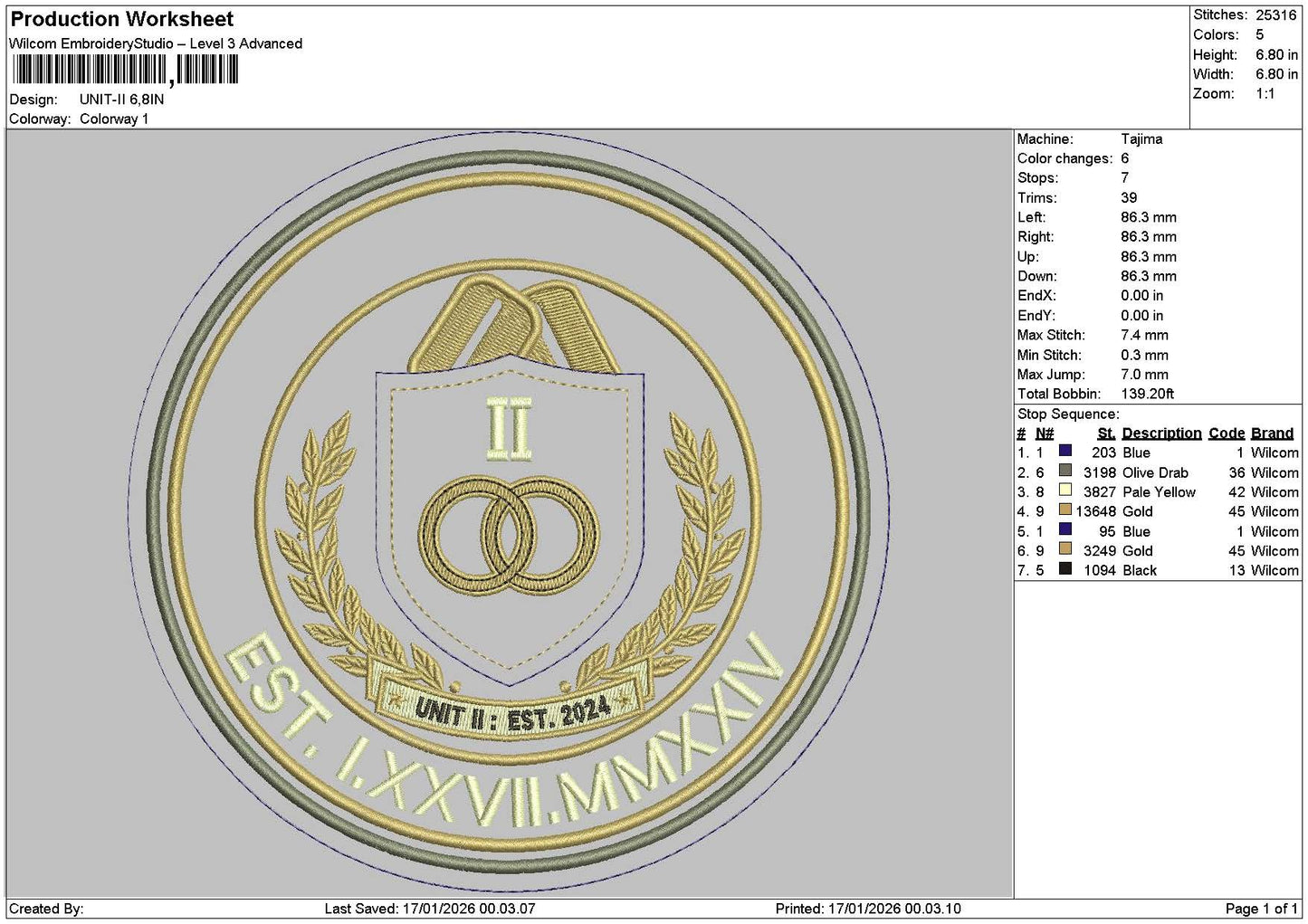Click the Blue swatch with 95 stitches
This screenshot has width=1308, height=924.
click(x=1065, y=529)
